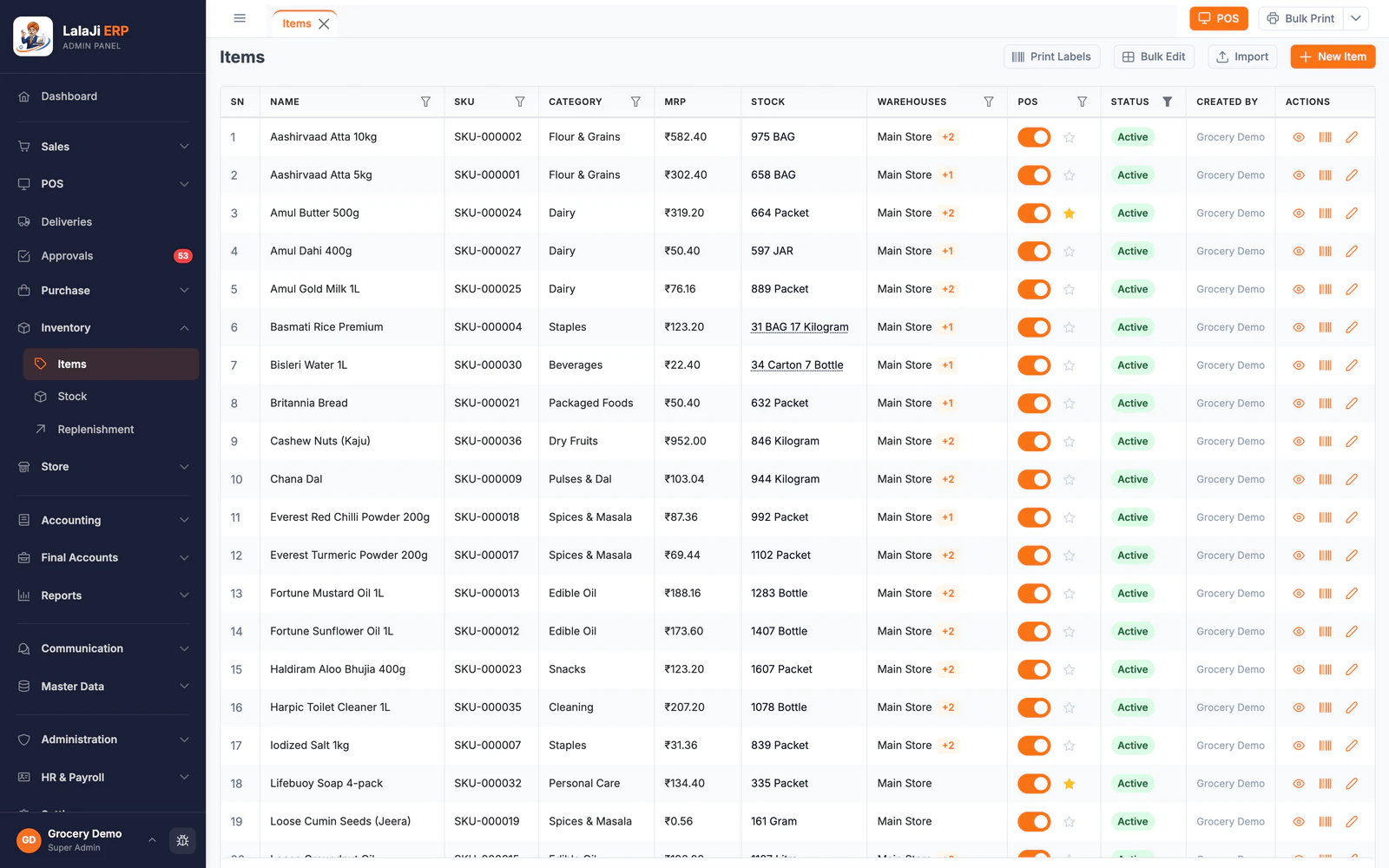The image size is (1389, 868).
Task: Unstar the Lifebuoy Soap 4-pack item
Action: click(x=1070, y=784)
